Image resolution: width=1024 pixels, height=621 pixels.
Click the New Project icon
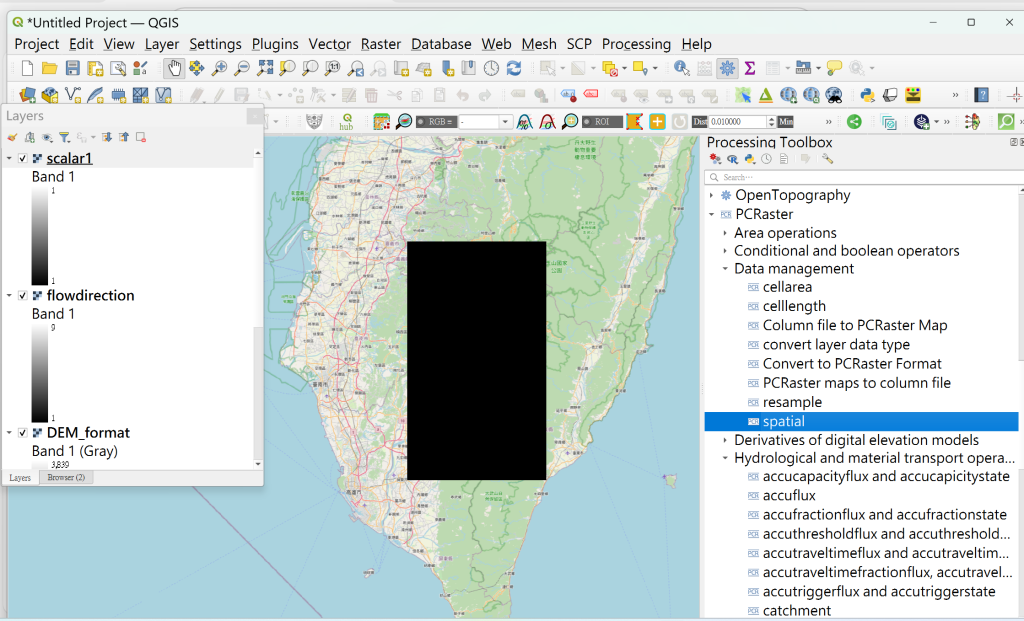27,68
